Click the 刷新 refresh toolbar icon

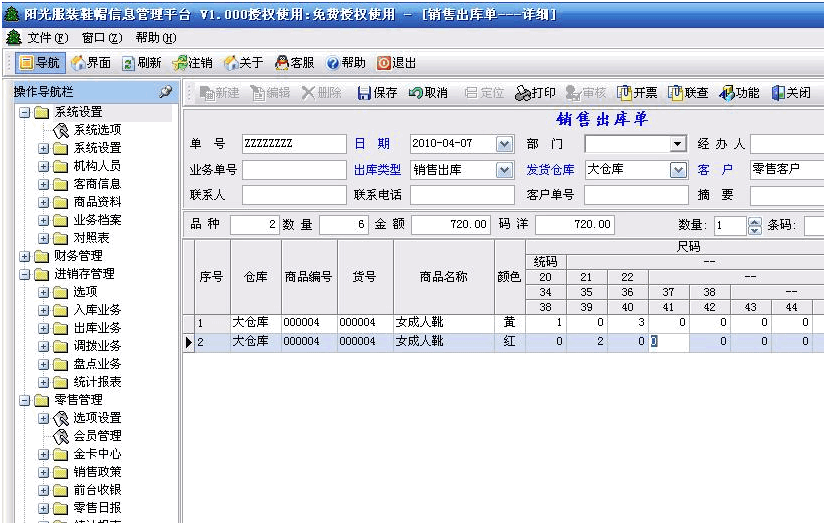pos(141,63)
